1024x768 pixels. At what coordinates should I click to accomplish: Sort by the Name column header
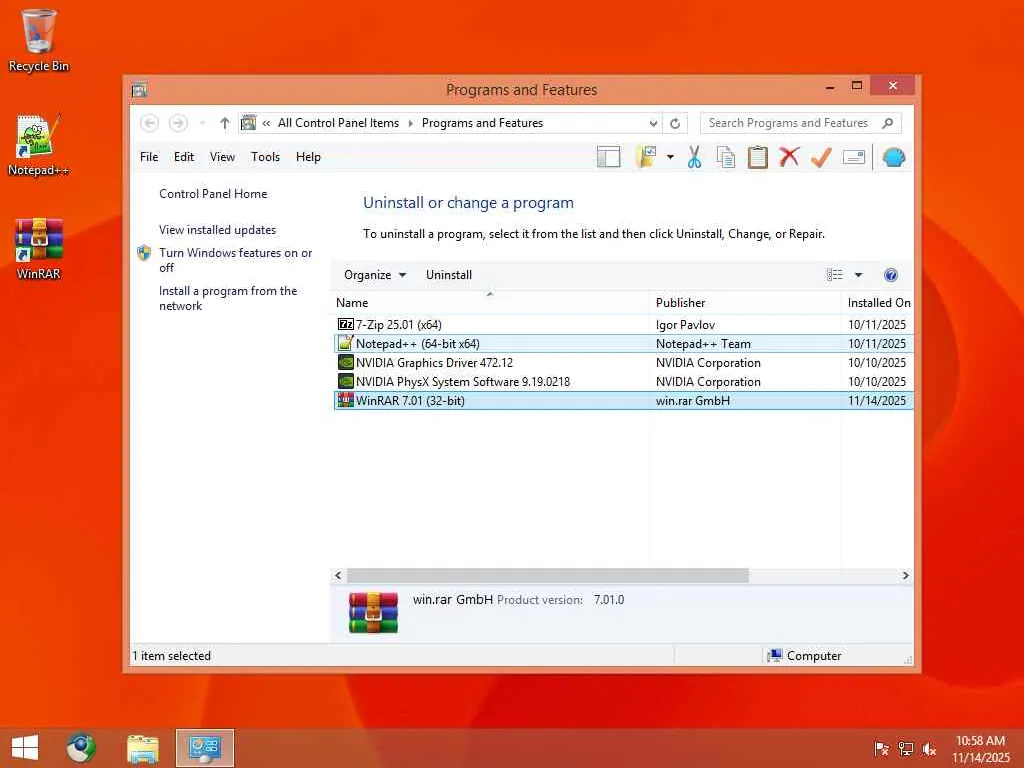491,303
